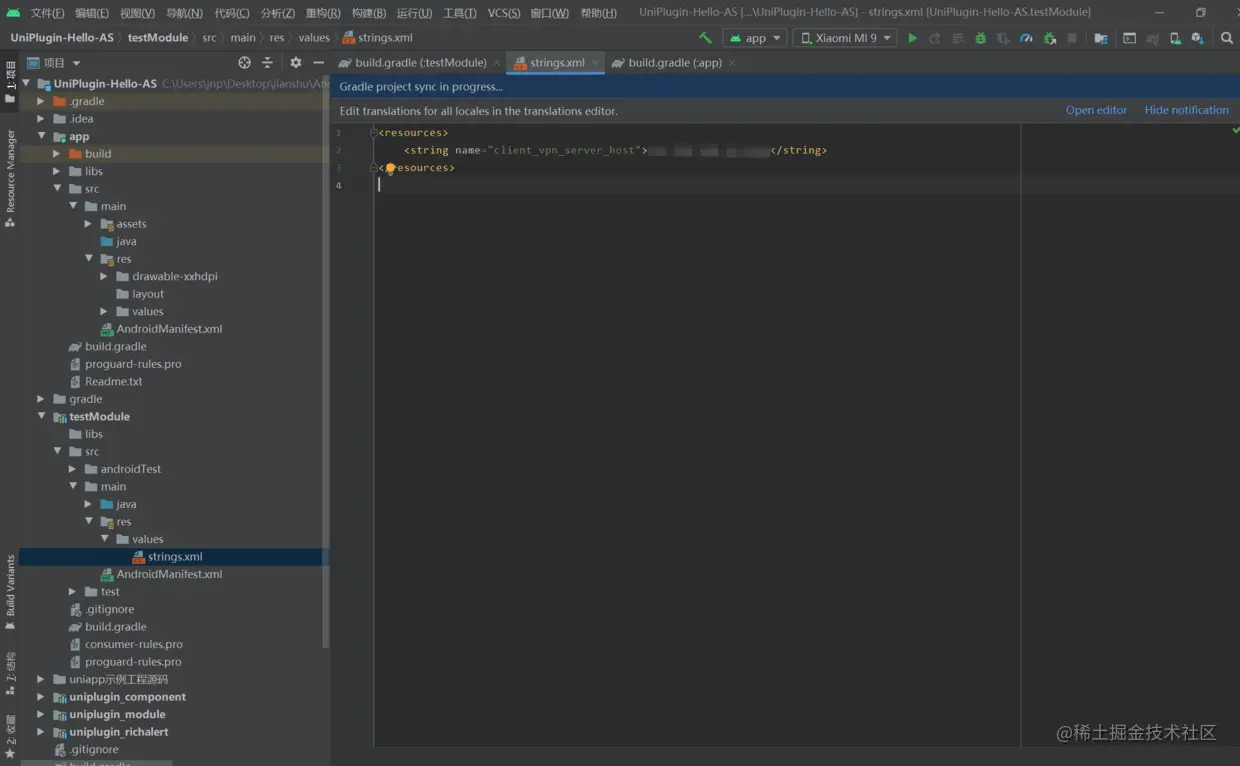
Task: Click Attach Debugger to Android Process icon
Action: tap(1049, 38)
